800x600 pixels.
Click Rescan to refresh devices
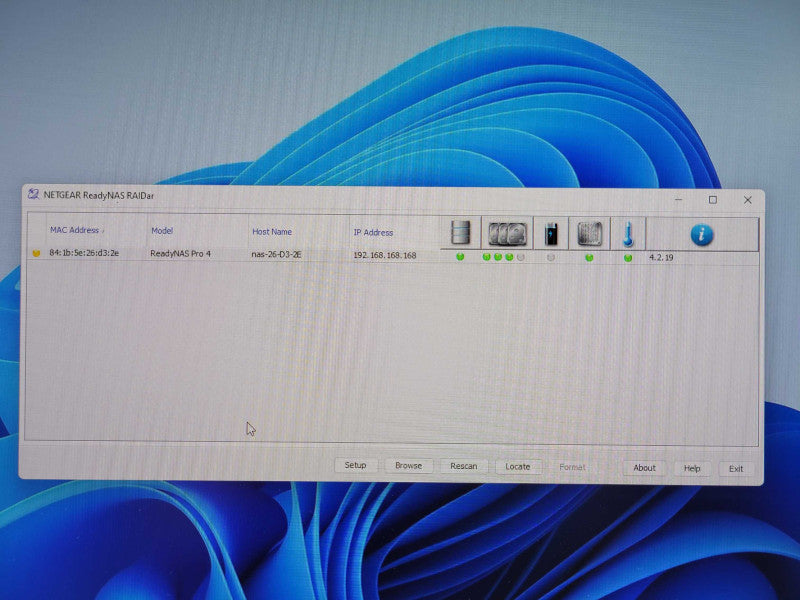point(464,466)
